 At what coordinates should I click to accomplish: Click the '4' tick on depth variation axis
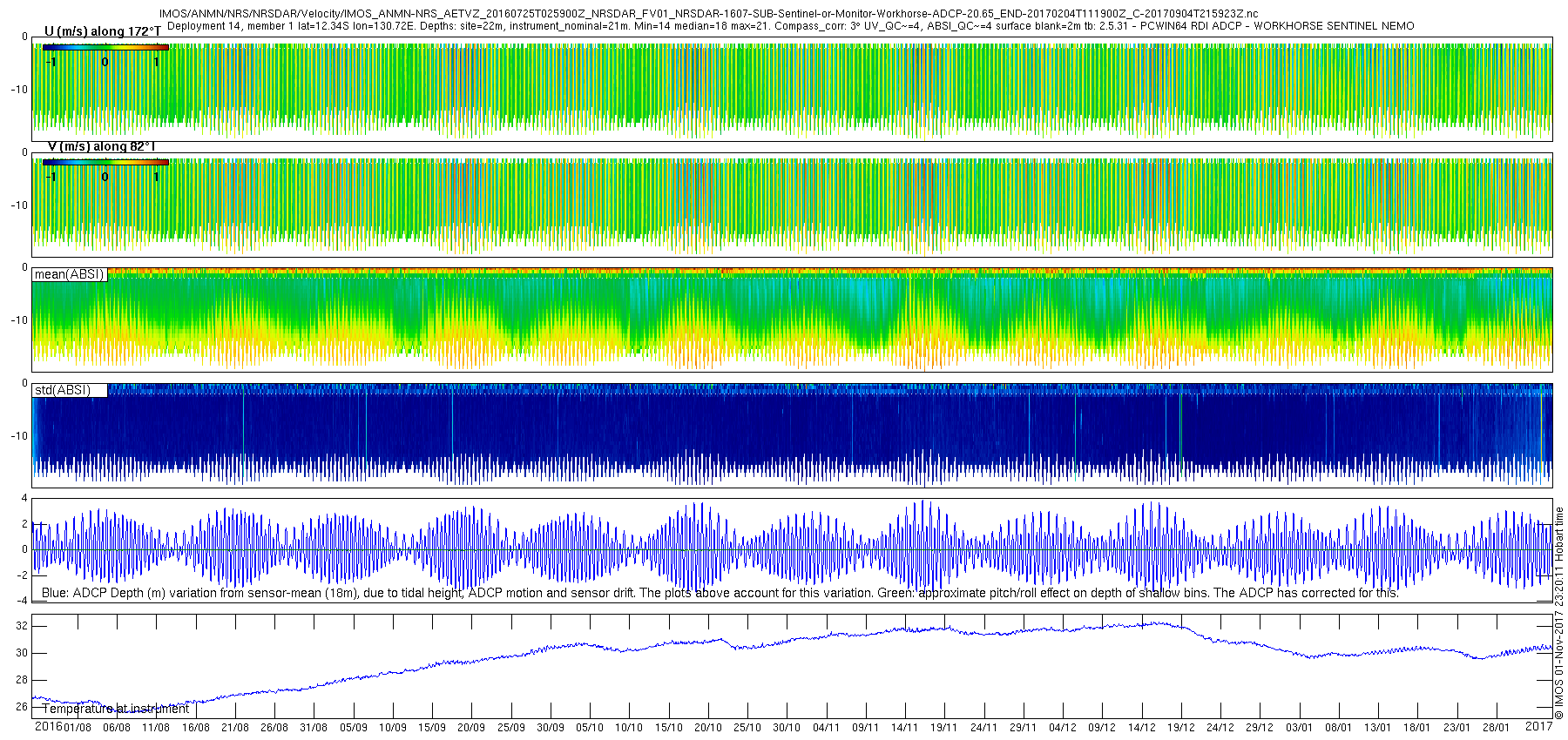tap(24, 499)
